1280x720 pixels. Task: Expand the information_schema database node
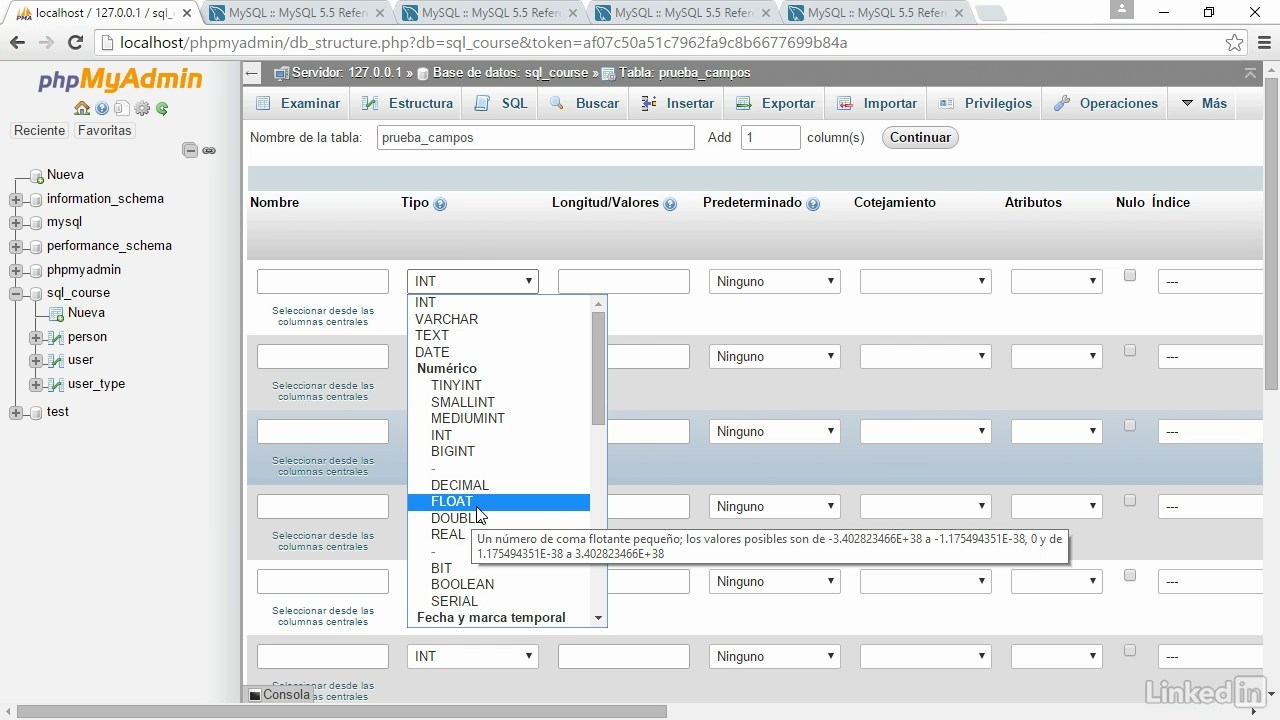[x=16, y=199]
